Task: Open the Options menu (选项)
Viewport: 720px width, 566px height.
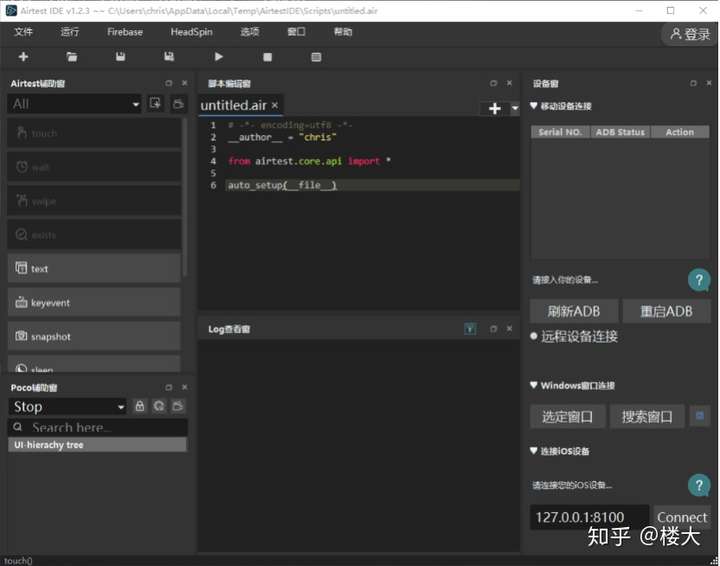Action: tap(250, 32)
